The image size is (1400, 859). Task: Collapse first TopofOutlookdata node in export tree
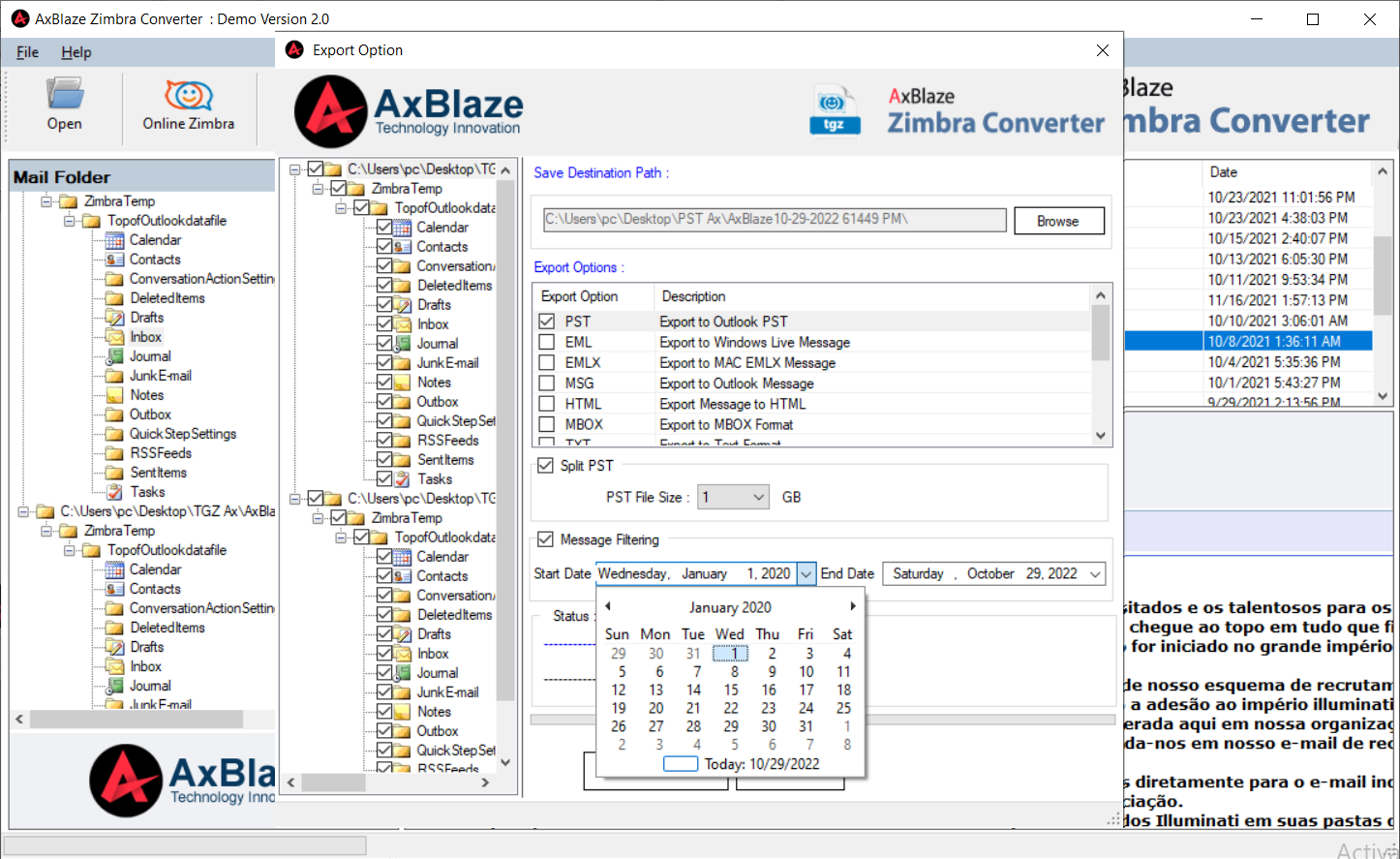341,208
